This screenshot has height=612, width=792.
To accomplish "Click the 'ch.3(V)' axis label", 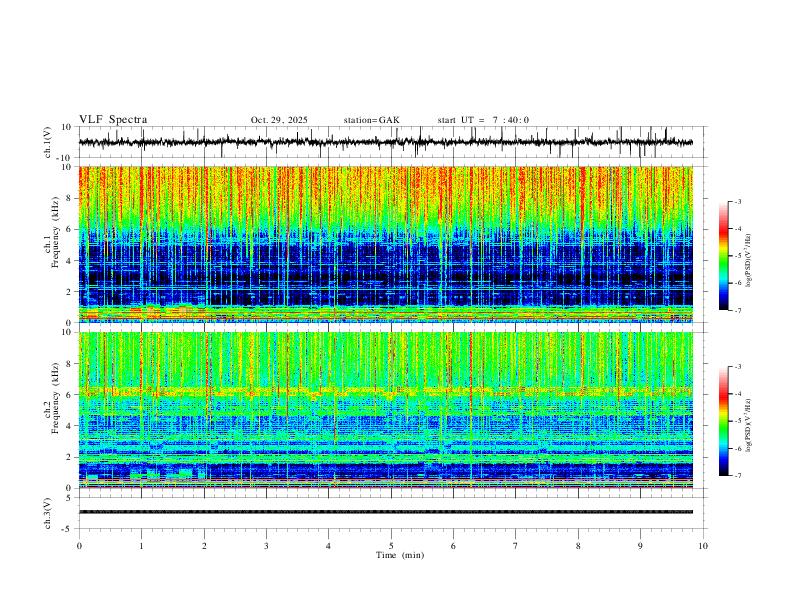I will point(48,513).
